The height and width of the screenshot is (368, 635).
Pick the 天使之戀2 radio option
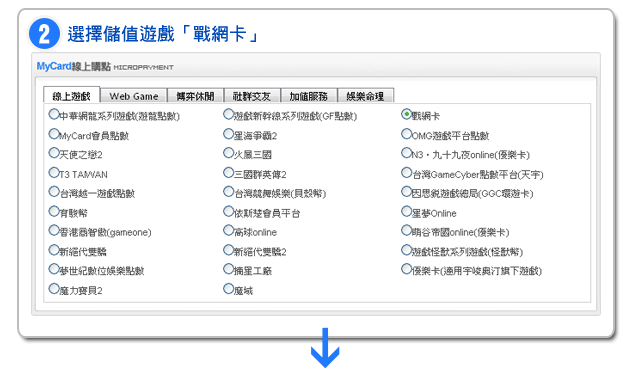(54, 153)
